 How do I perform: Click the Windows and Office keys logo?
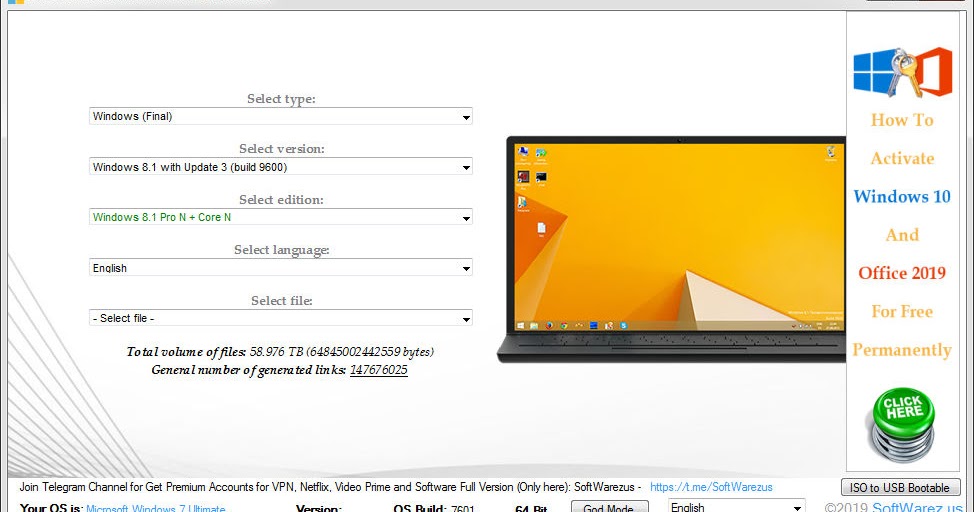(903, 72)
